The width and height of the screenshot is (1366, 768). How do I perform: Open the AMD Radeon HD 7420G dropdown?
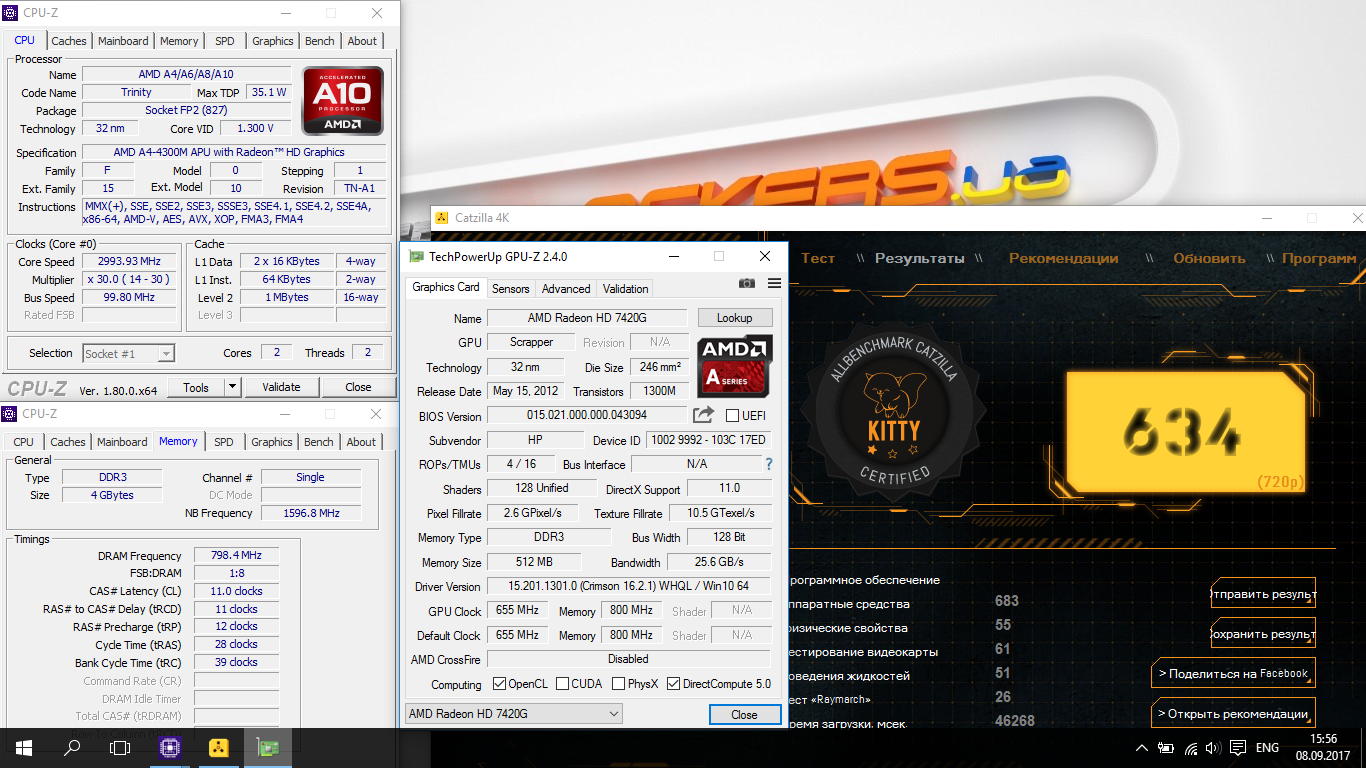[513, 714]
